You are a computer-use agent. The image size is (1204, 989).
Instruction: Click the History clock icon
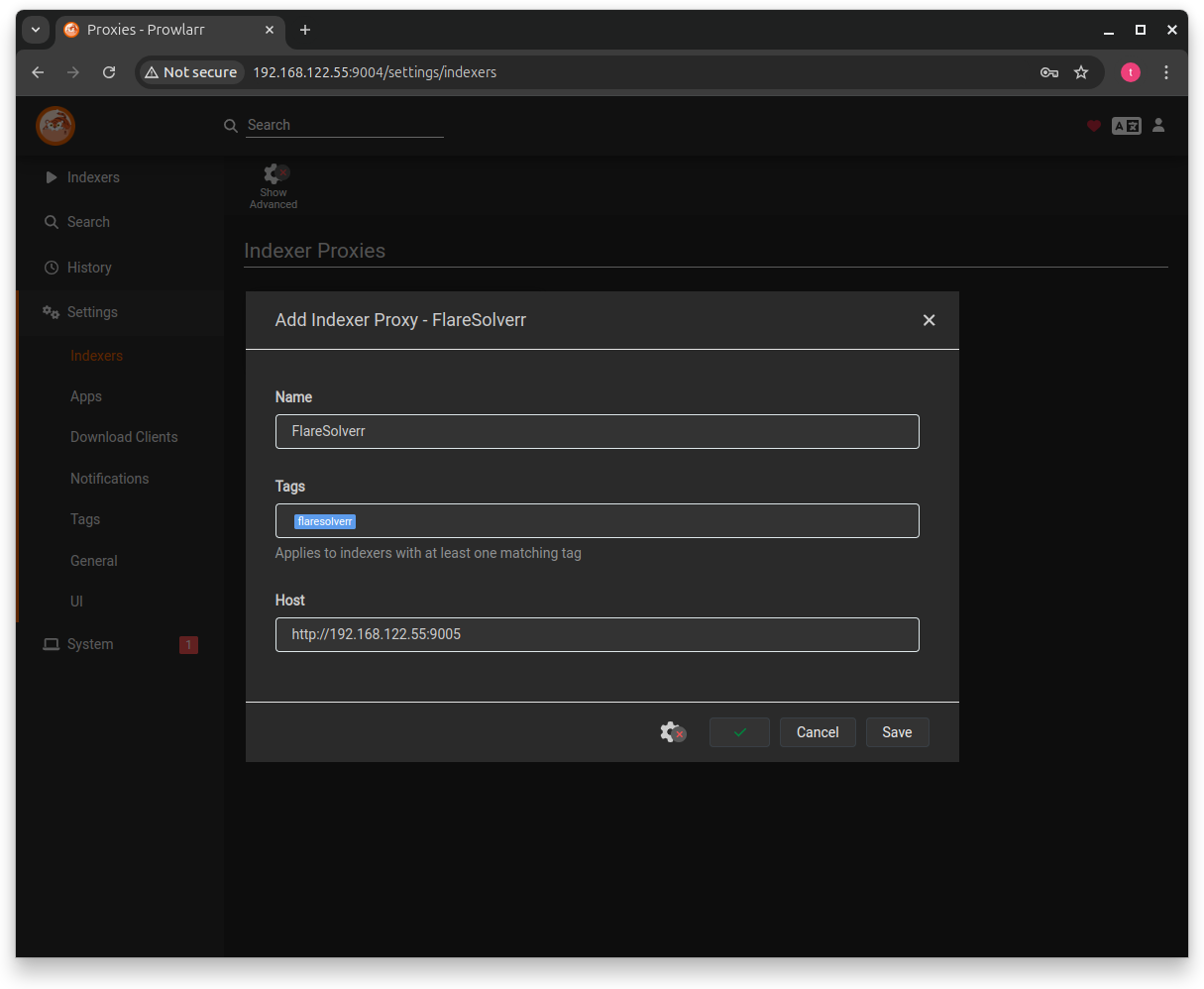[52, 268]
